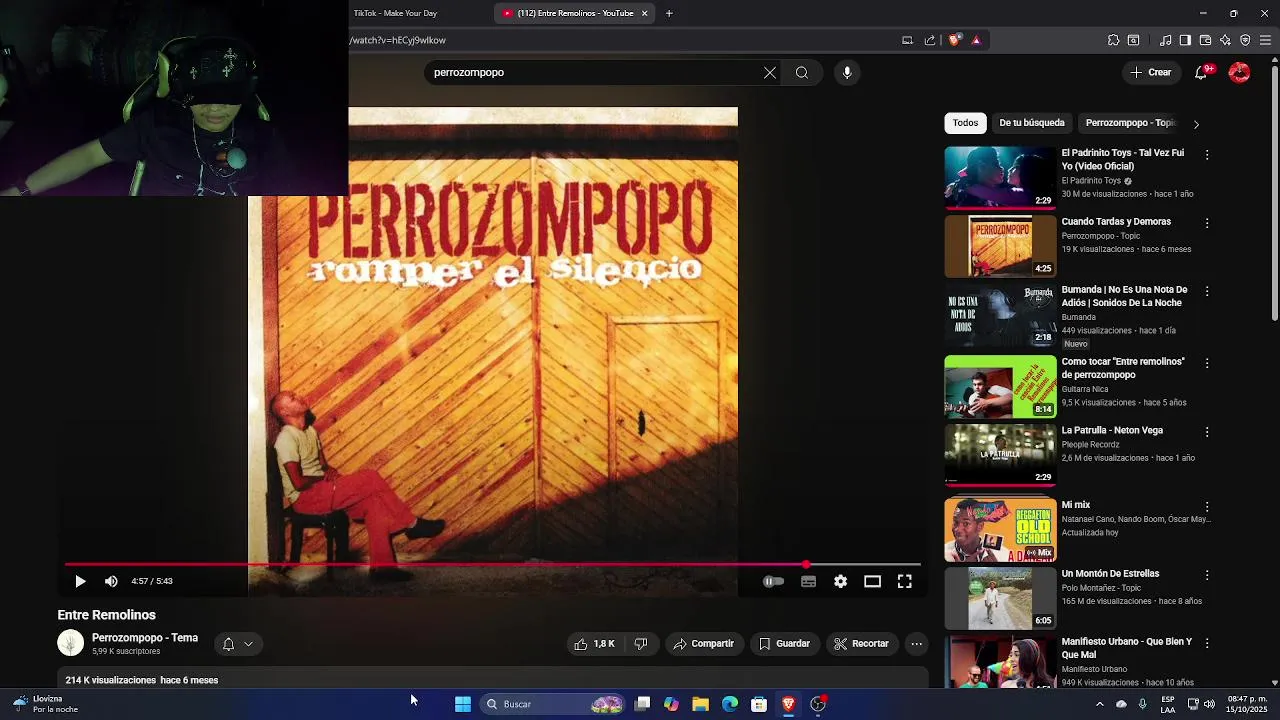The width and height of the screenshot is (1280, 720).
Task: Open File Explorer from taskbar
Action: pyautogui.click(x=700, y=704)
